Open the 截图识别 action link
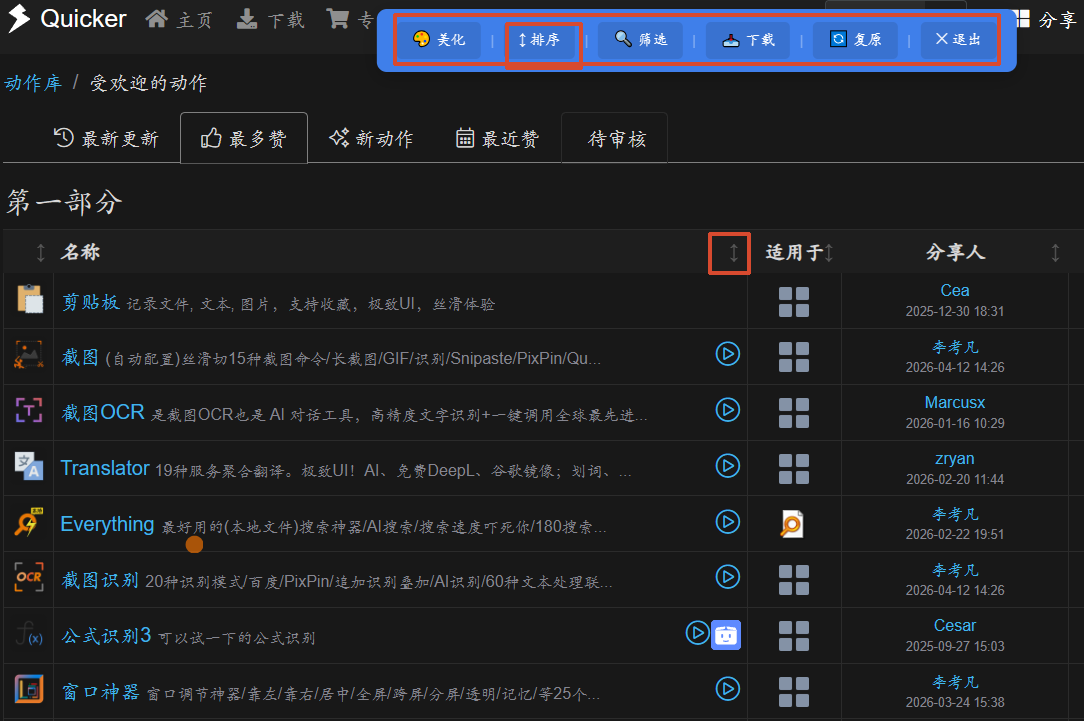The width and height of the screenshot is (1084, 721). click(100, 580)
